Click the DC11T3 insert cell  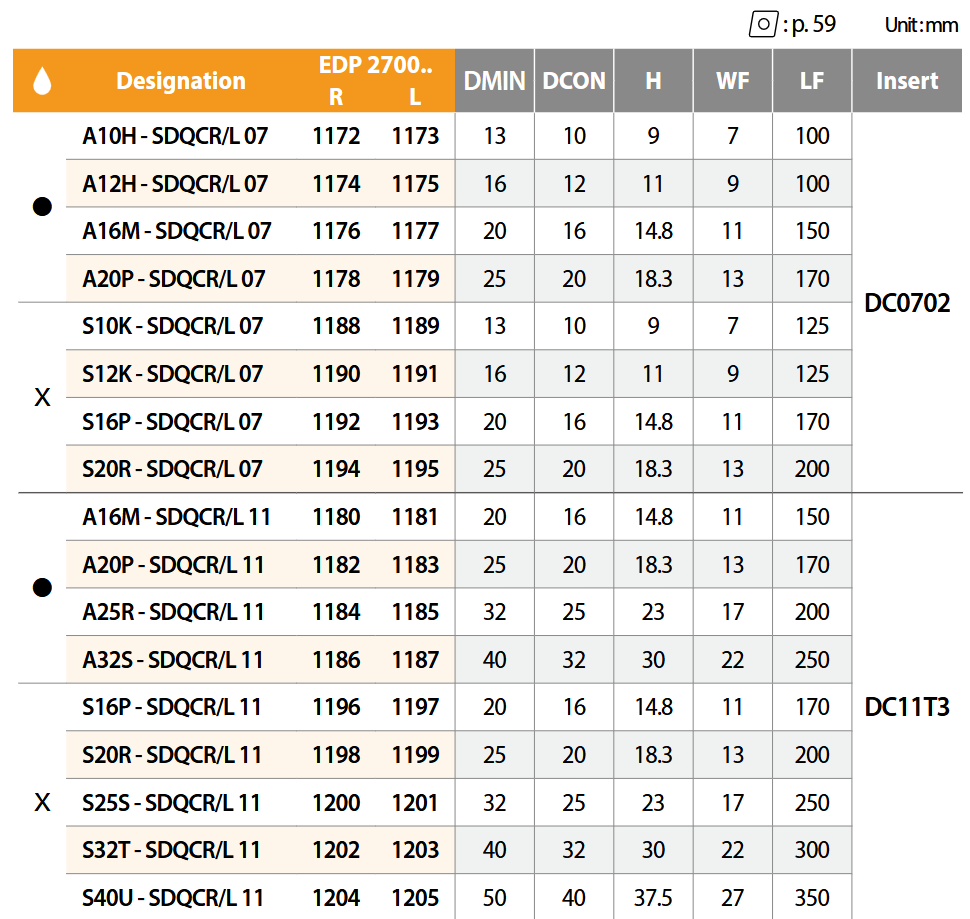click(x=907, y=707)
